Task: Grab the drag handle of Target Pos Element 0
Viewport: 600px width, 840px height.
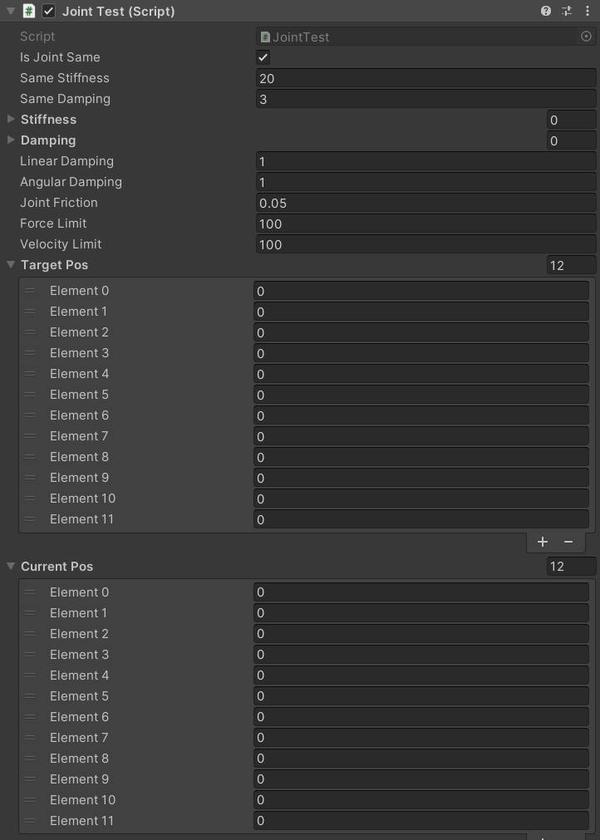Action: pyautogui.click(x=30, y=291)
